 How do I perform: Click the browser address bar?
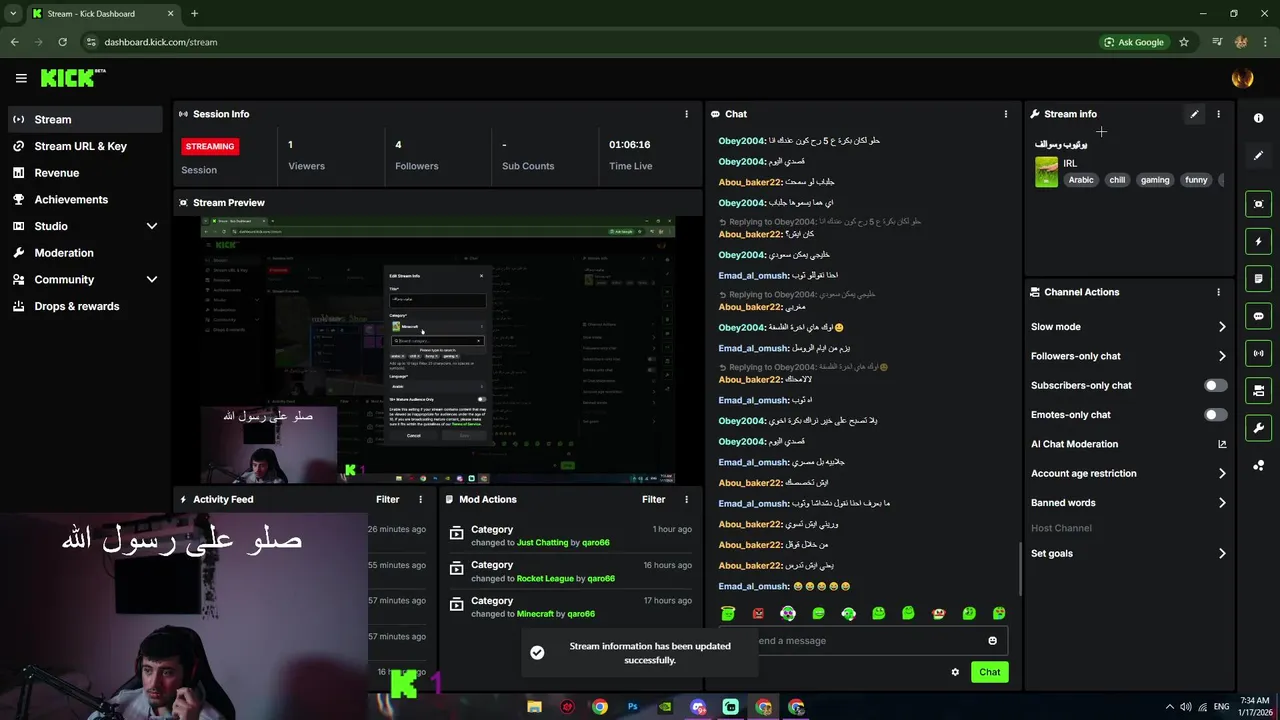click(590, 42)
